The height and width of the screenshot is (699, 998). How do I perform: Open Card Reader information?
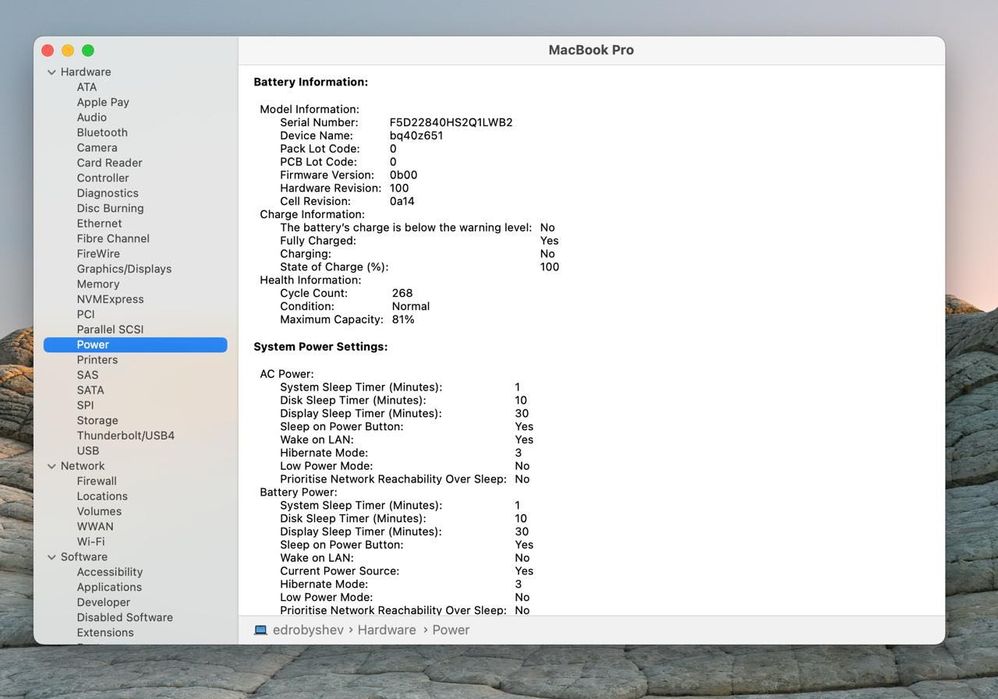coord(109,163)
